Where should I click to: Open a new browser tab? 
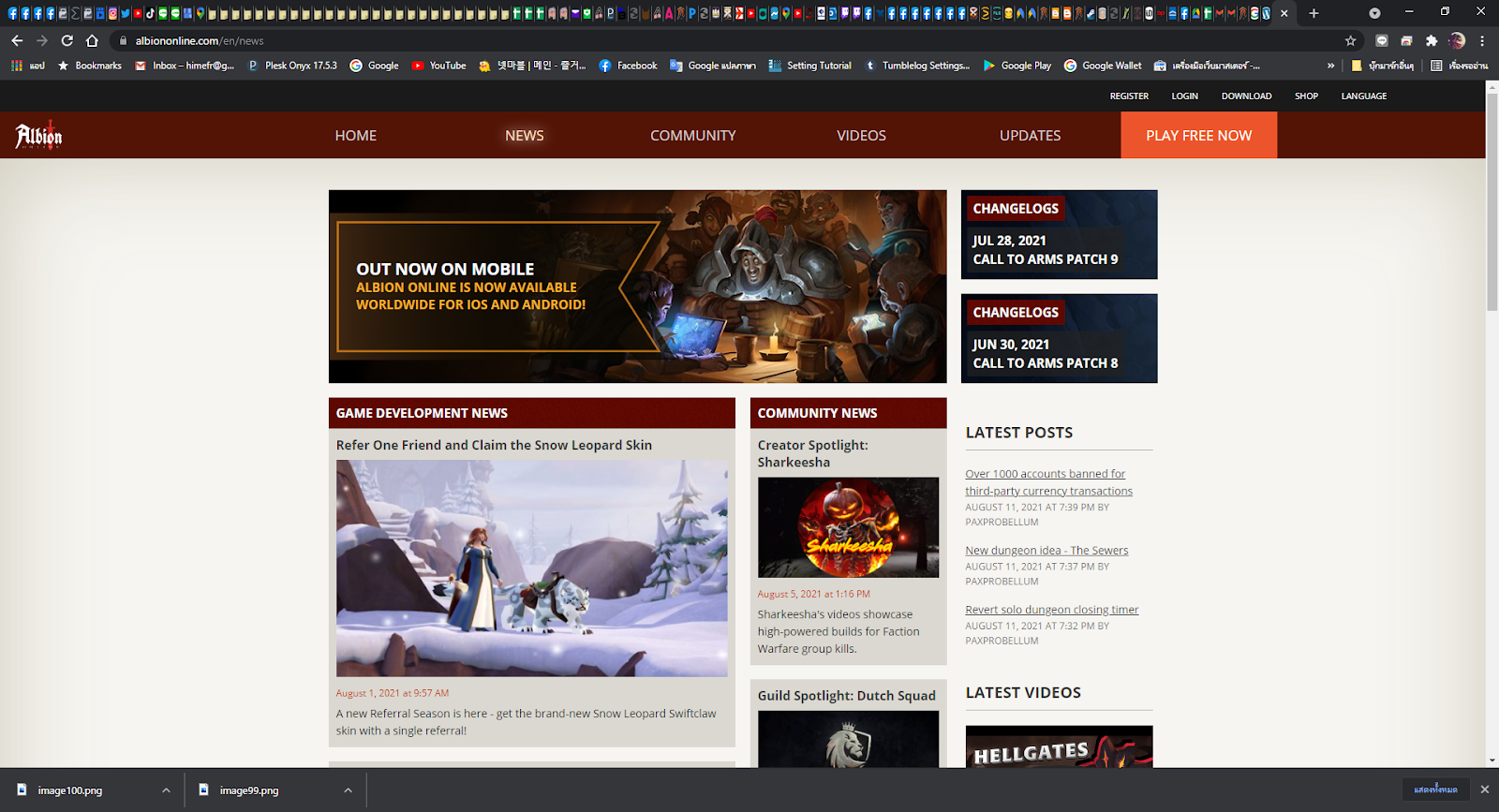click(1313, 13)
